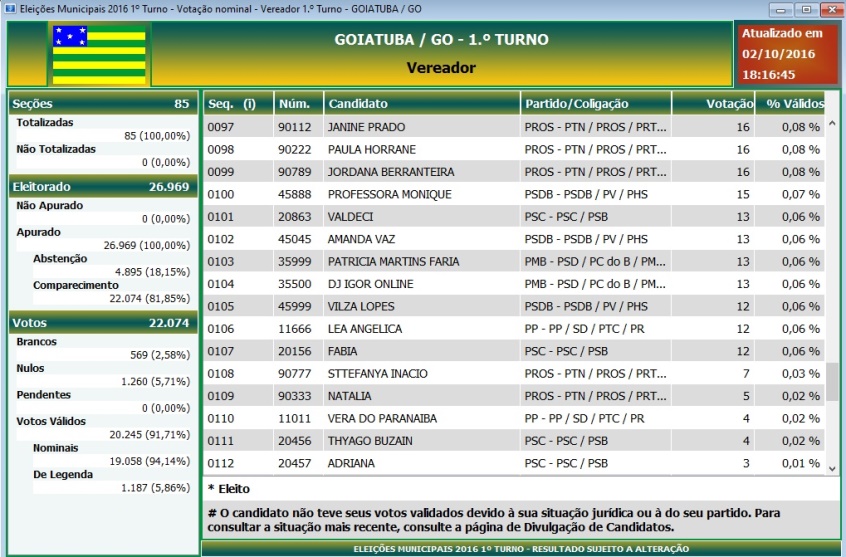Select candidate row JANINE PRADO
Viewport: 846px width, 557px height.
(x=514, y=127)
